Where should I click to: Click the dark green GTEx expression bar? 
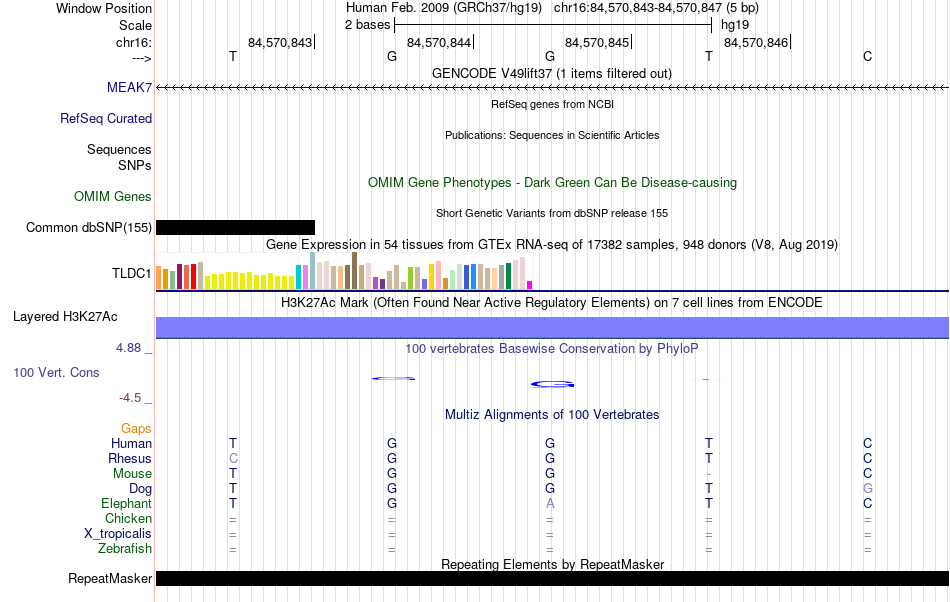tap(508, 276)
